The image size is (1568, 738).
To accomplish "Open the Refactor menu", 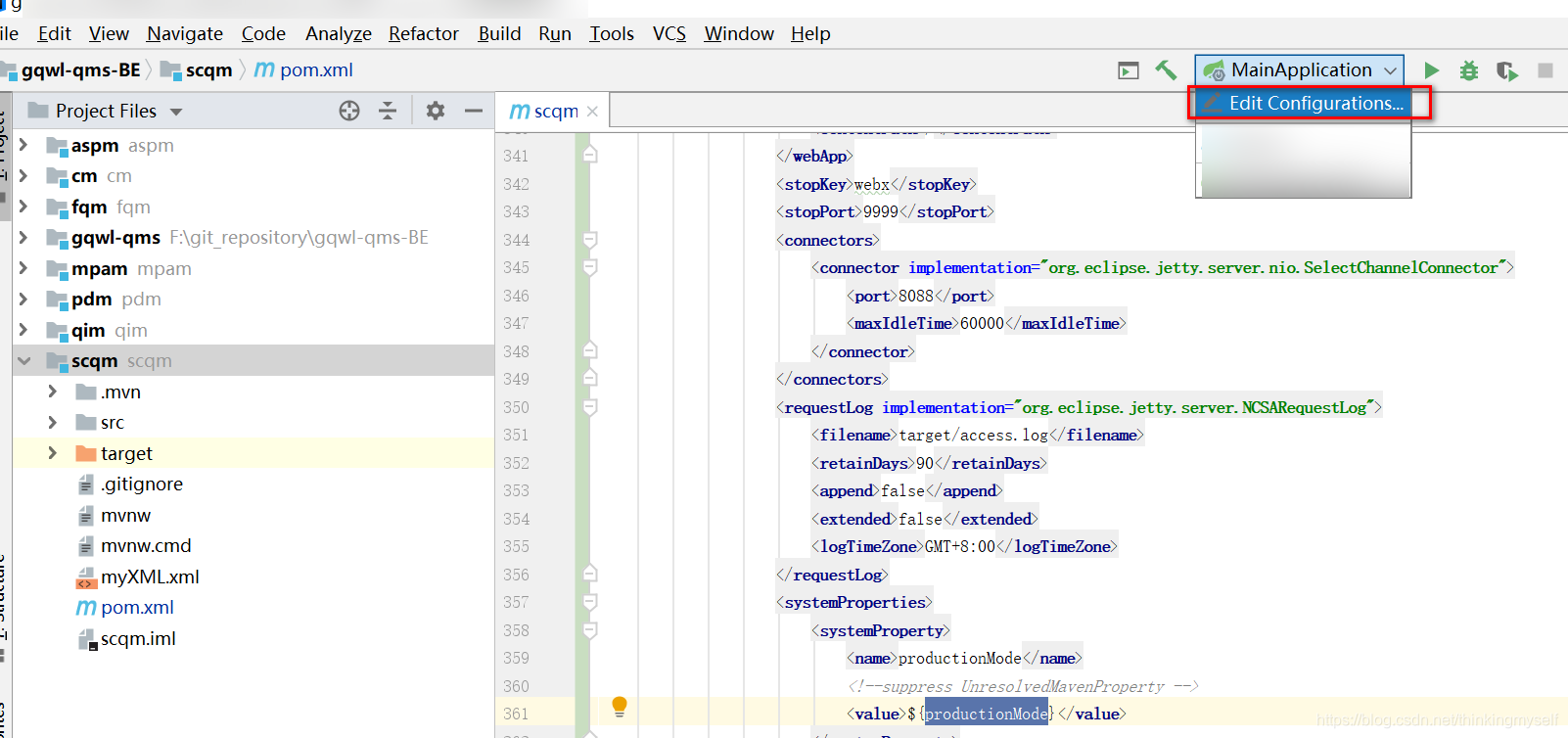I will [424, 33].
